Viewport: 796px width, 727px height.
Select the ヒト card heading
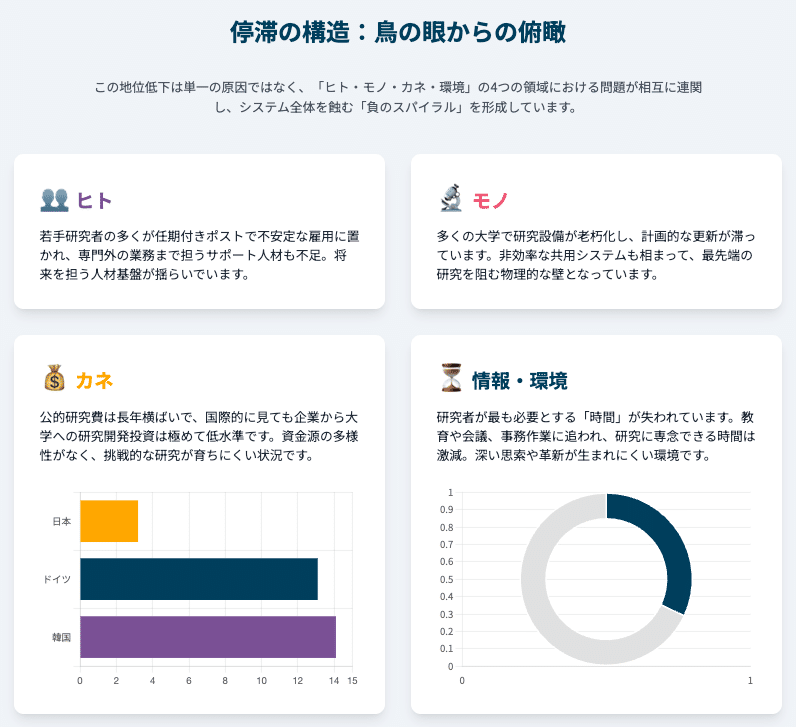(x=94, y=201)
